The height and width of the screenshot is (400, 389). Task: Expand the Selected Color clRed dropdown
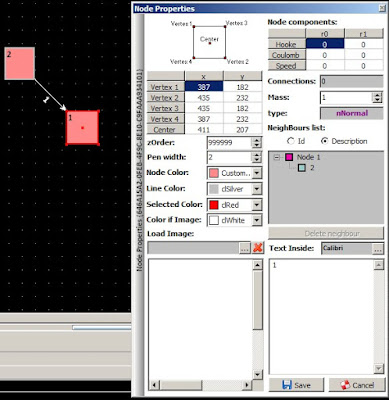pyautogui.click(x=256, y=205)
